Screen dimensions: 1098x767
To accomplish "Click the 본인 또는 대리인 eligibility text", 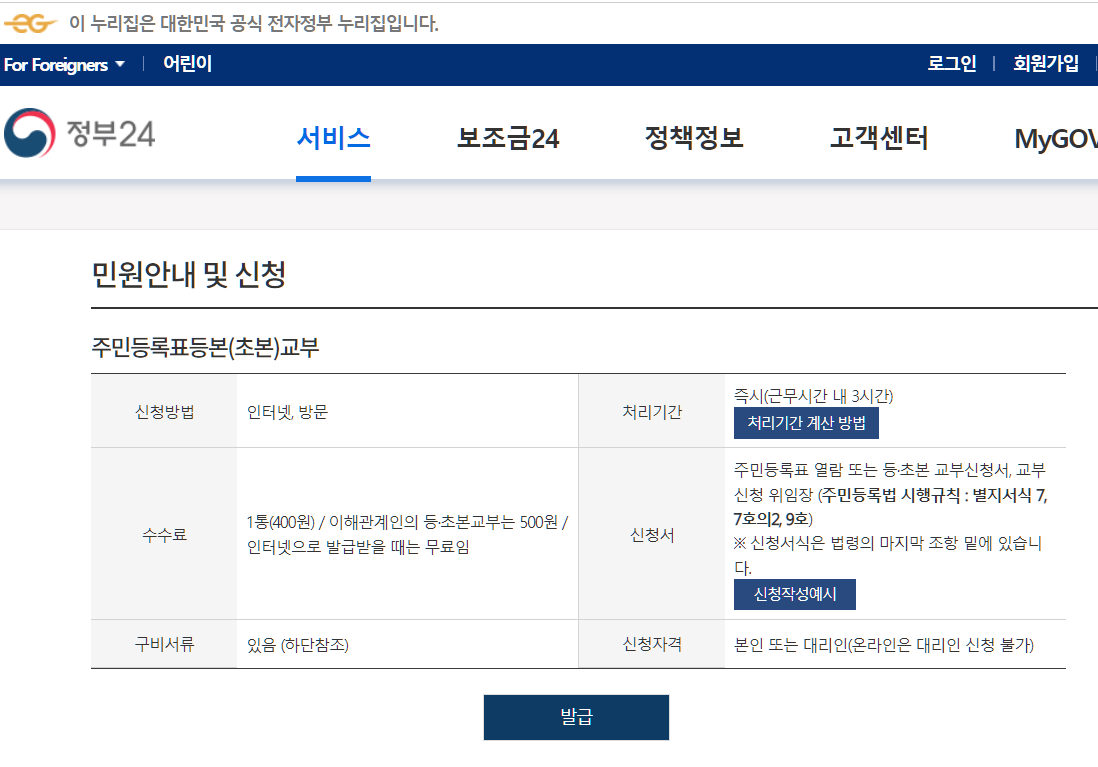I will 884,644.
